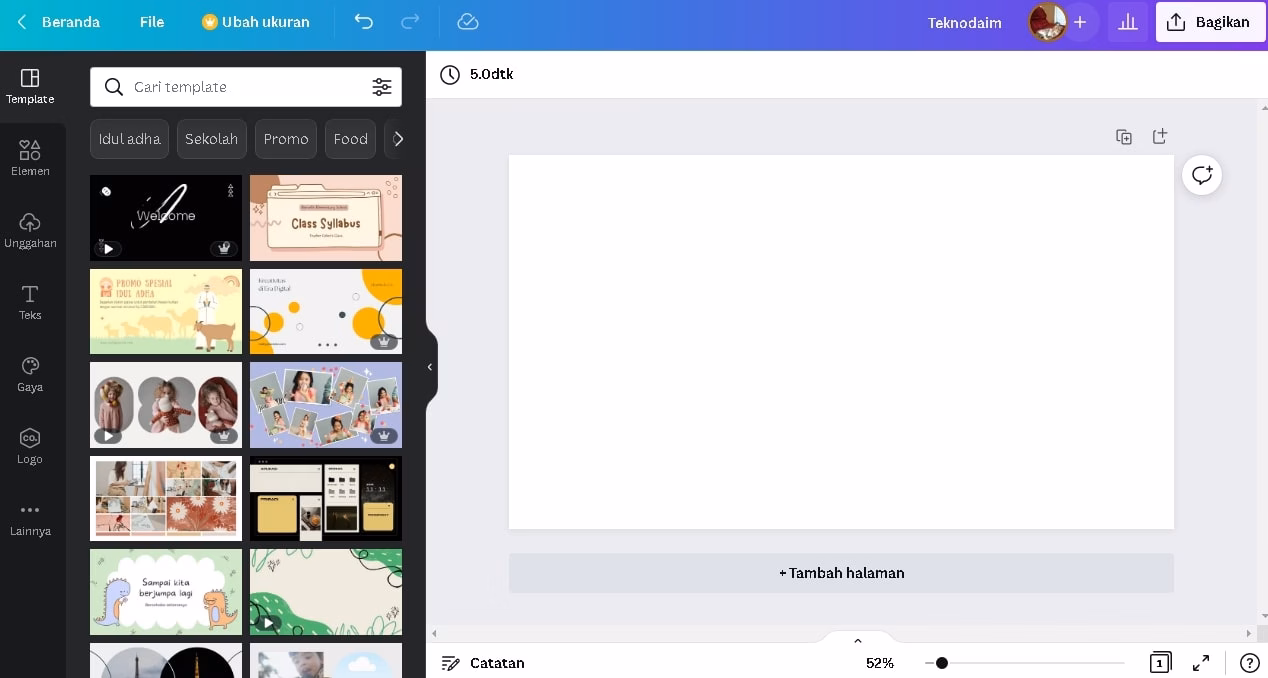Choose the black Welcome template
This screenshot has height=678, width=1268.
point(166,218)
